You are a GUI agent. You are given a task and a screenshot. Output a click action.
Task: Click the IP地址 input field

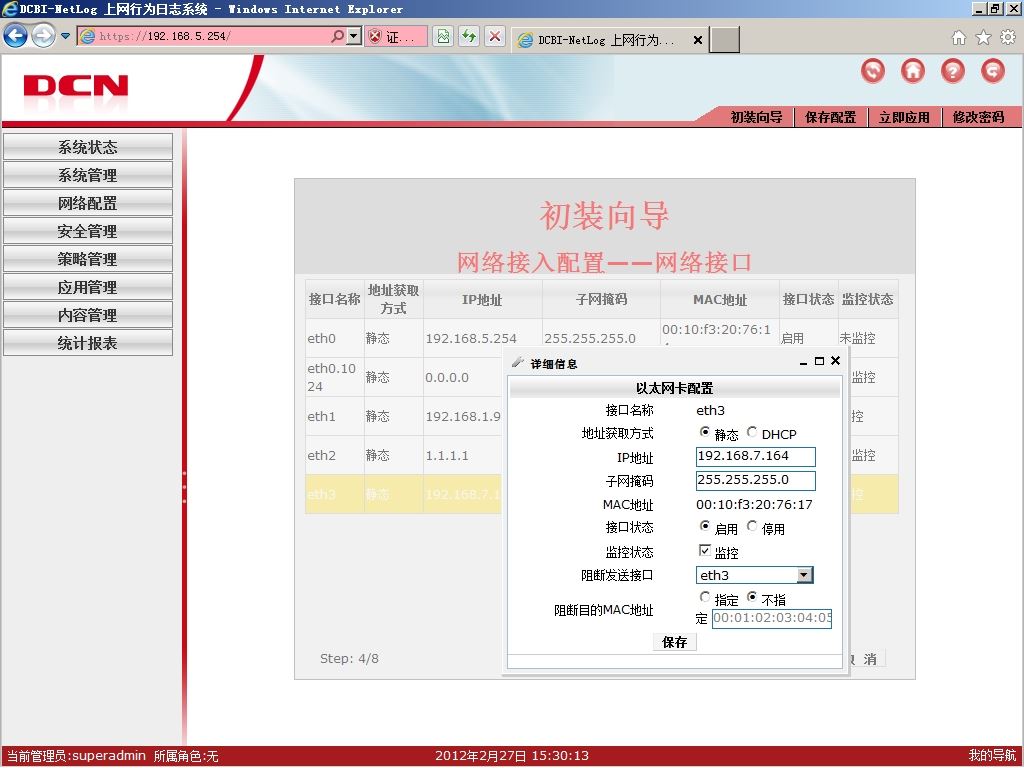point(756,456)
